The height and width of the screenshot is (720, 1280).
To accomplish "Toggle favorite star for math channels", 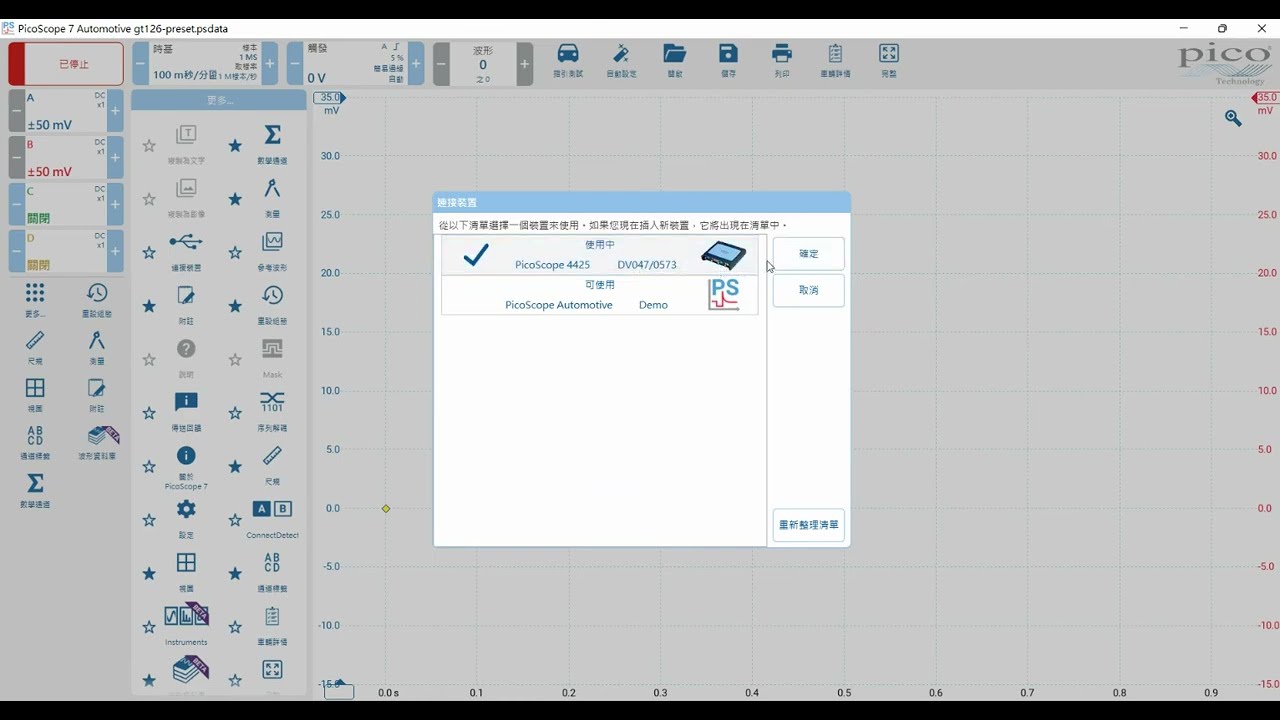I will click(235, 146).
